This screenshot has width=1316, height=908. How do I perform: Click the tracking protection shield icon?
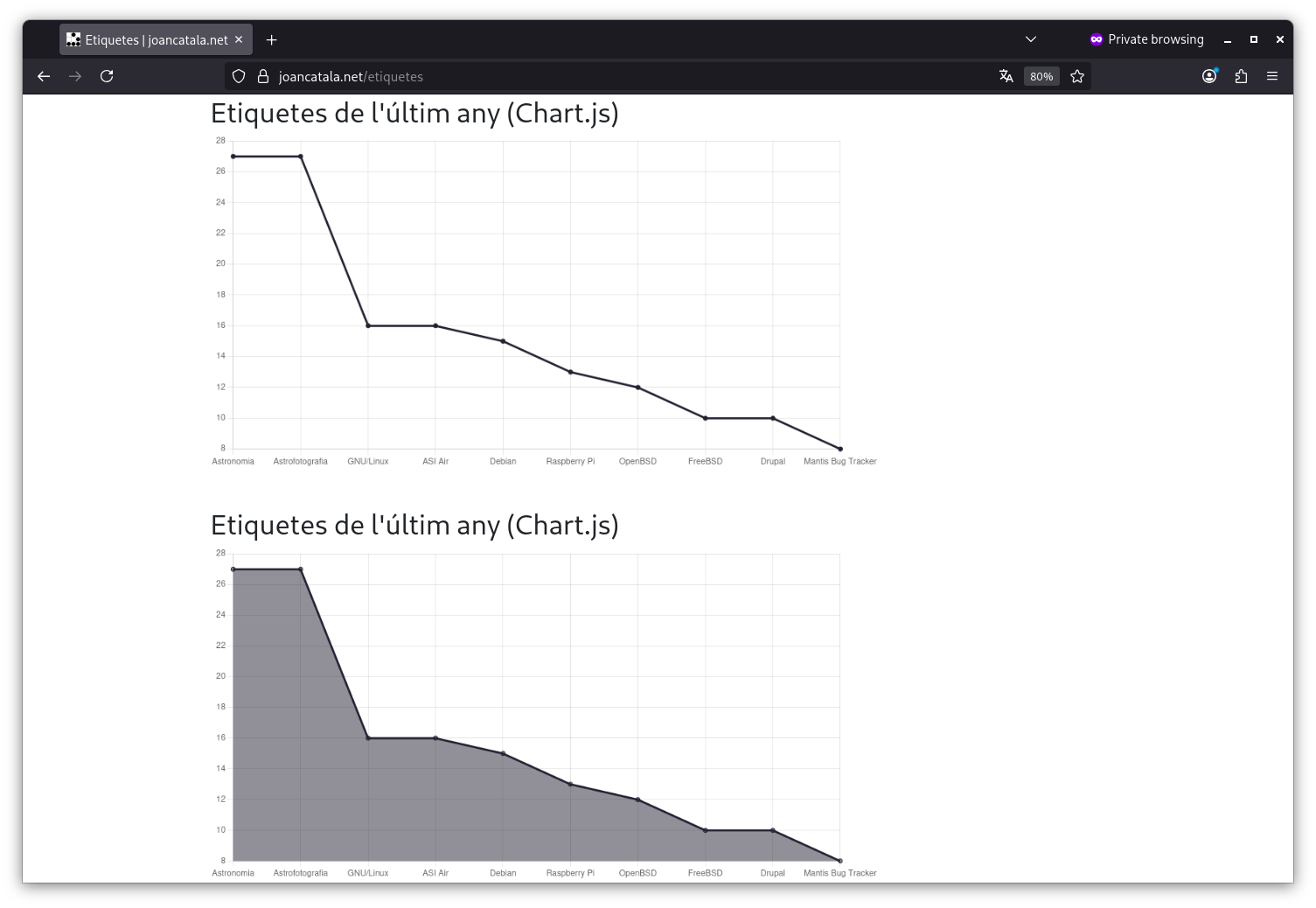tap(239, 76)
